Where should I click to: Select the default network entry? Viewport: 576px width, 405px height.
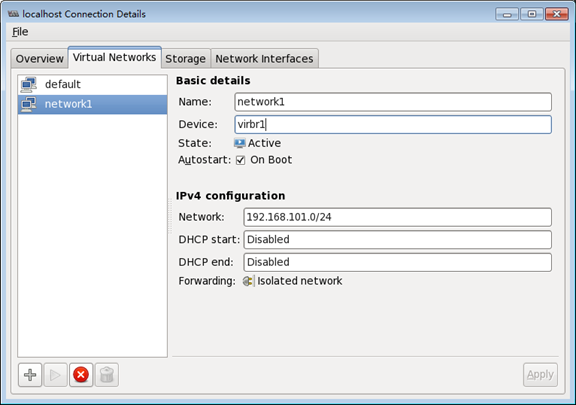coord(93,85)
